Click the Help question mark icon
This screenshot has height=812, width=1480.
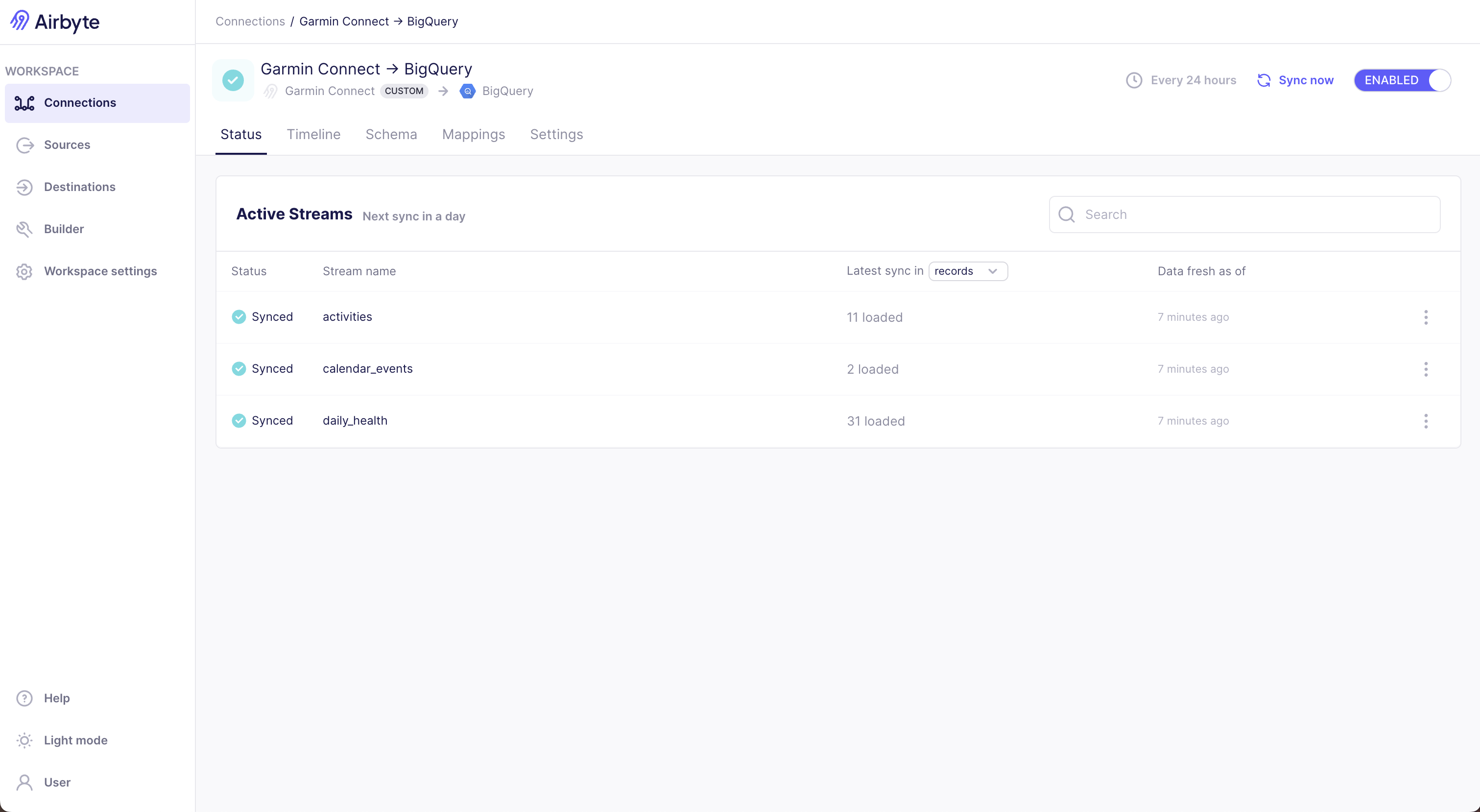click(x=24, y=698)
